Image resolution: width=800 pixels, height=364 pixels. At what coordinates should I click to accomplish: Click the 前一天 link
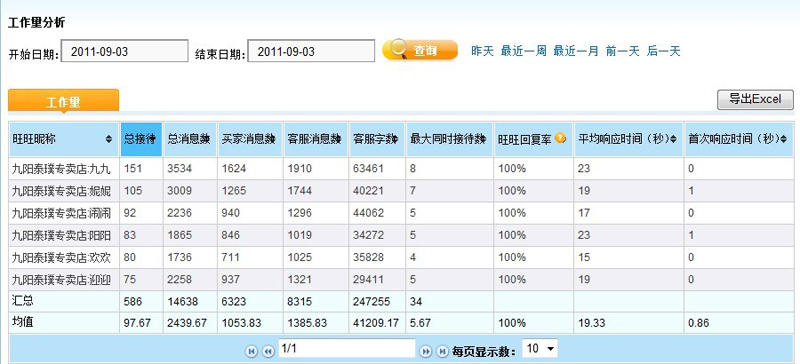622,51
